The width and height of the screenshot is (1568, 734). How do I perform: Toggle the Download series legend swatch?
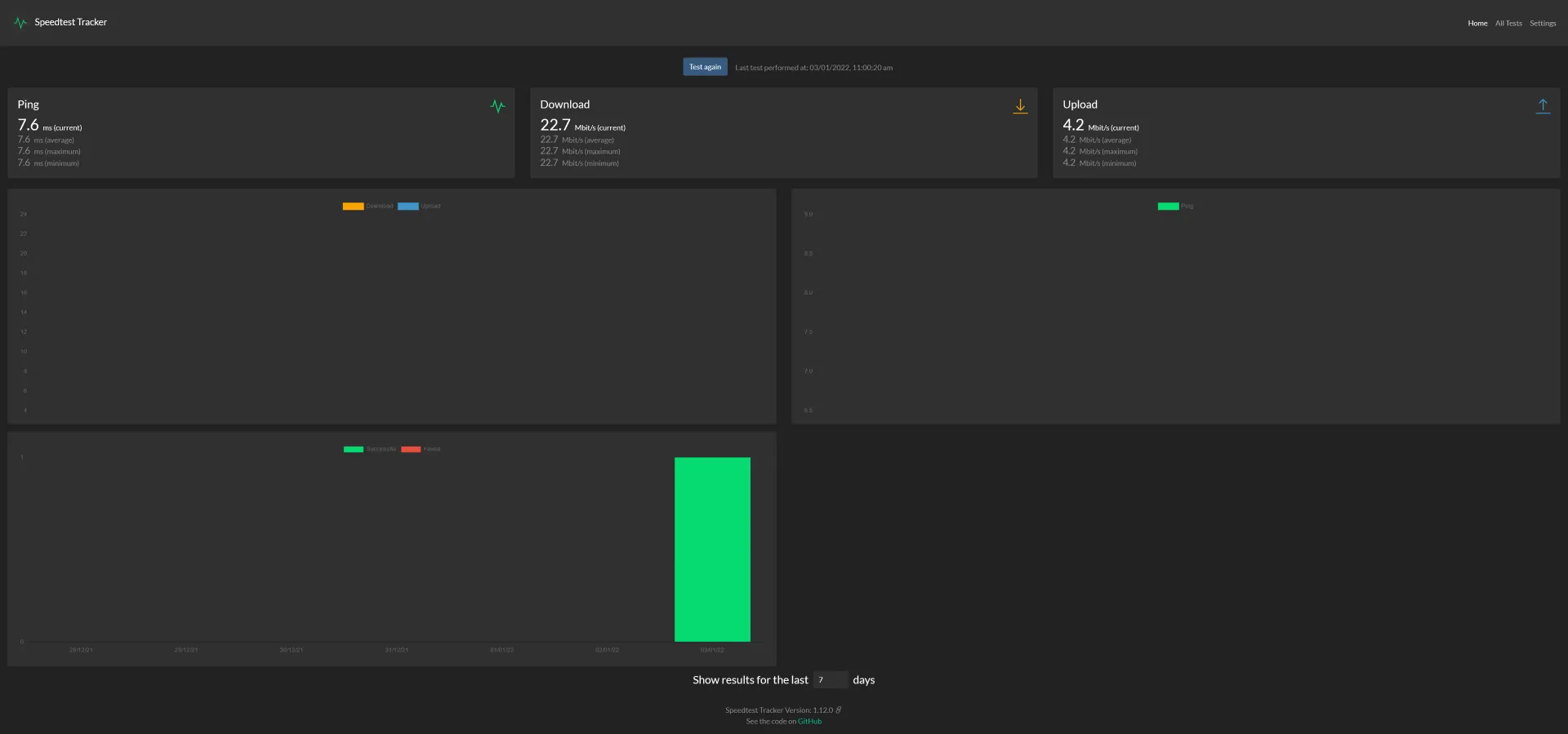353,206
